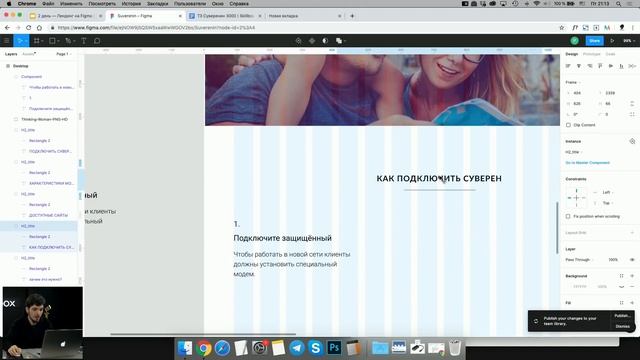The width and height of the screenshot is (640, 360).
Task: Open Skype from the Dock
Action: click(316, 348)
